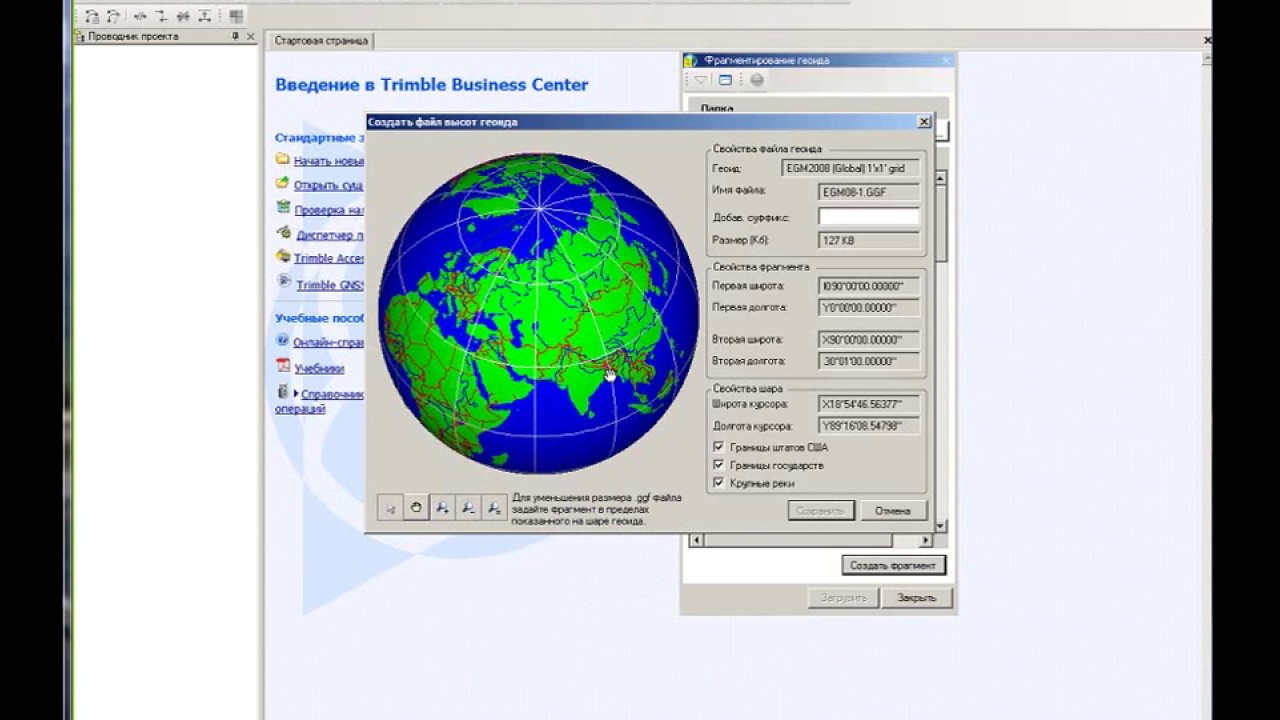Open the Начать новый link

329,161
